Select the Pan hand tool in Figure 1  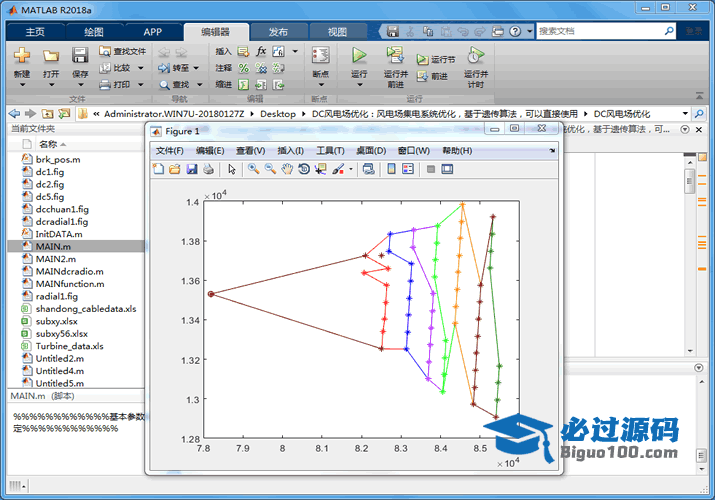tap(286, 169)
